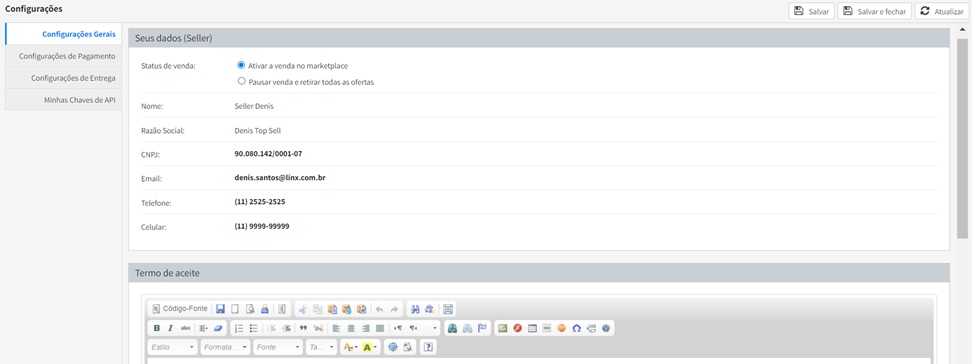Click the CNPJ value 90.080.142/0001-07
Screen dimensions: 972x364
click(268, 153)
